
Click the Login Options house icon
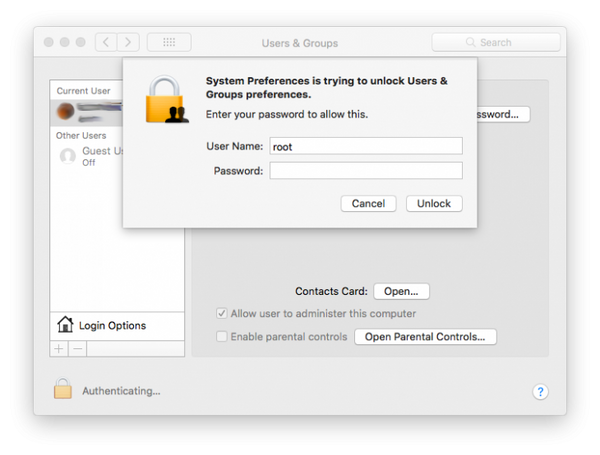(x=65, y=325)
